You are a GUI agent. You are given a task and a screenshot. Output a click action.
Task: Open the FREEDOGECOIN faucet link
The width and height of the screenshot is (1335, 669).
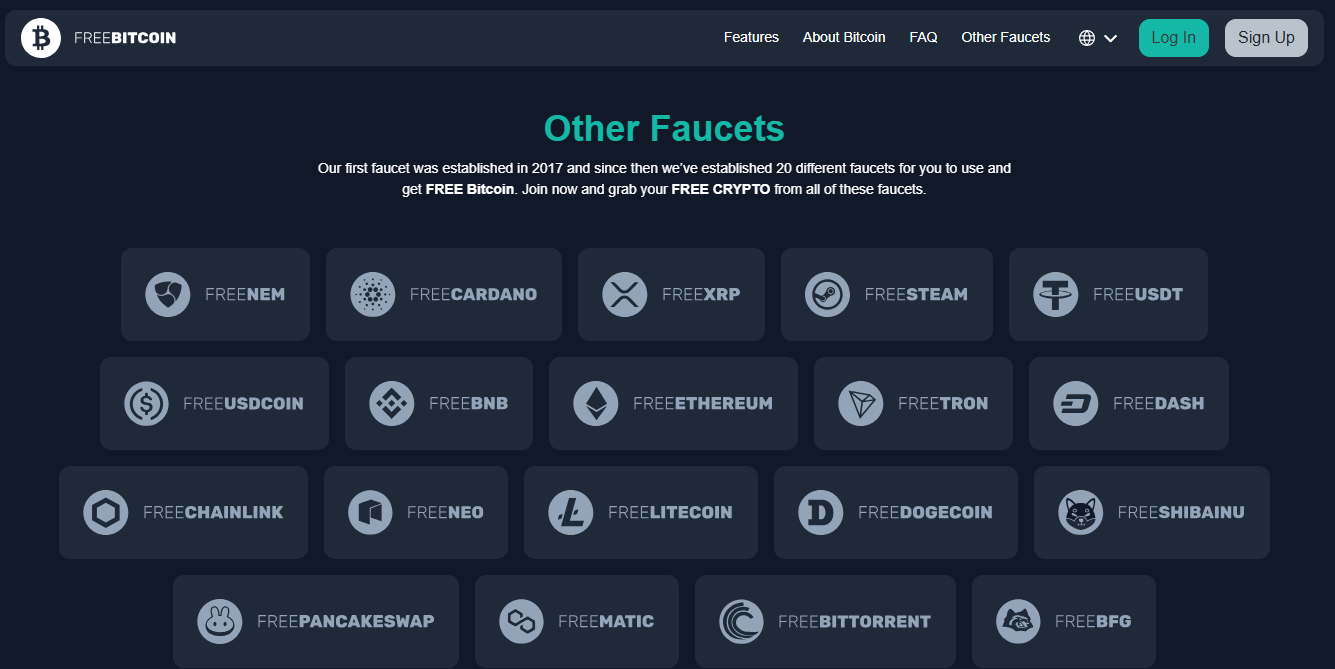[896, 513]
